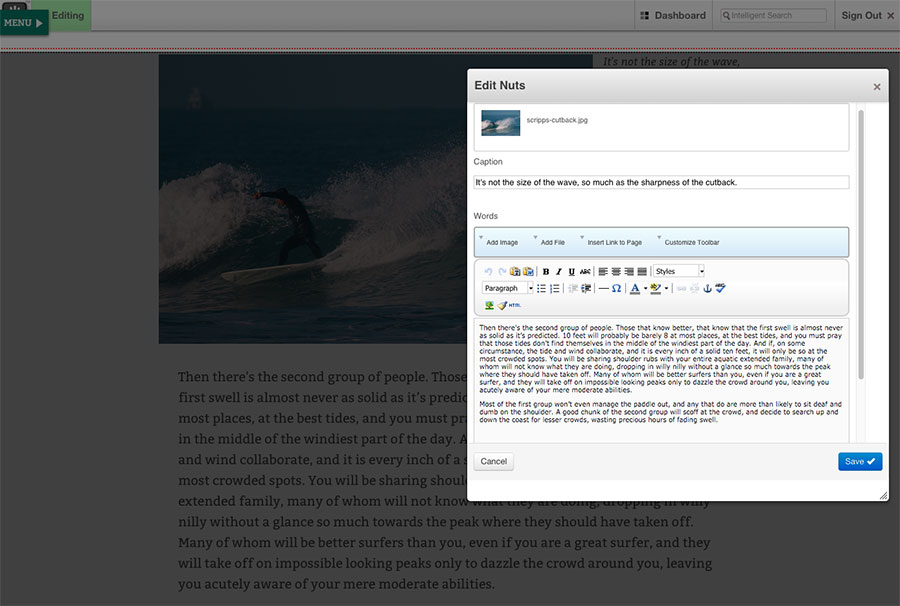900x606 pixels.
Task: Click Customize Toolbar option
Action: point(691,242)
